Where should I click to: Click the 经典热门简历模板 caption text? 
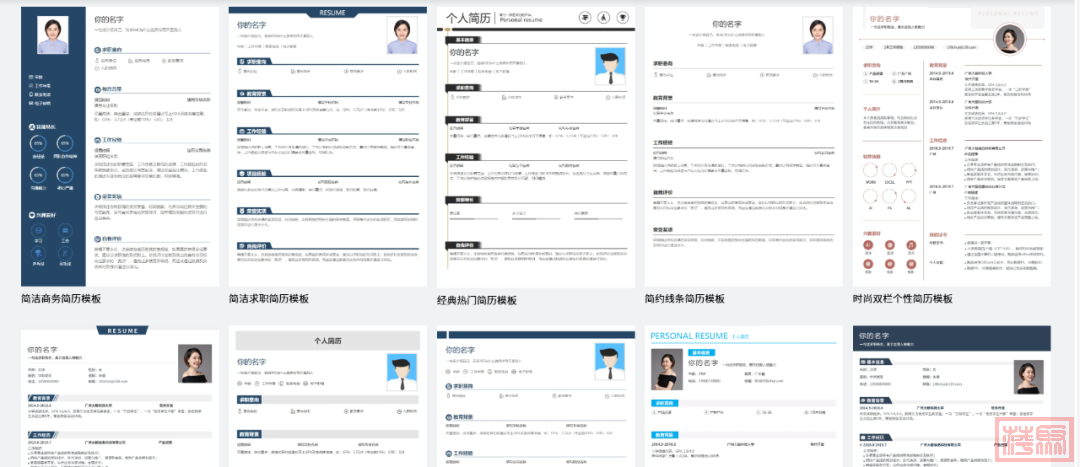(477, 300)
